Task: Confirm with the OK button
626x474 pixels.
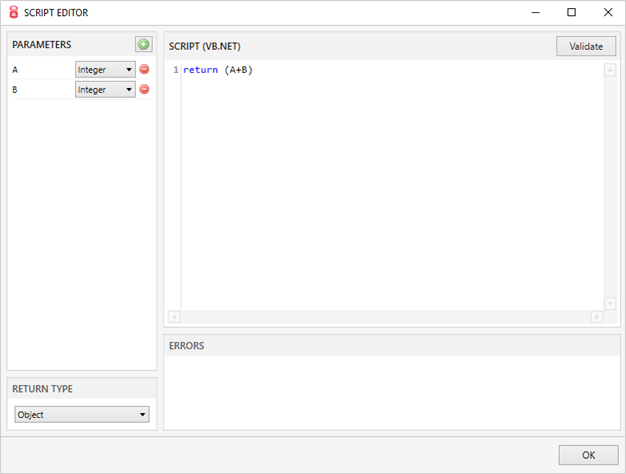Action: click(x=588, y=455)
